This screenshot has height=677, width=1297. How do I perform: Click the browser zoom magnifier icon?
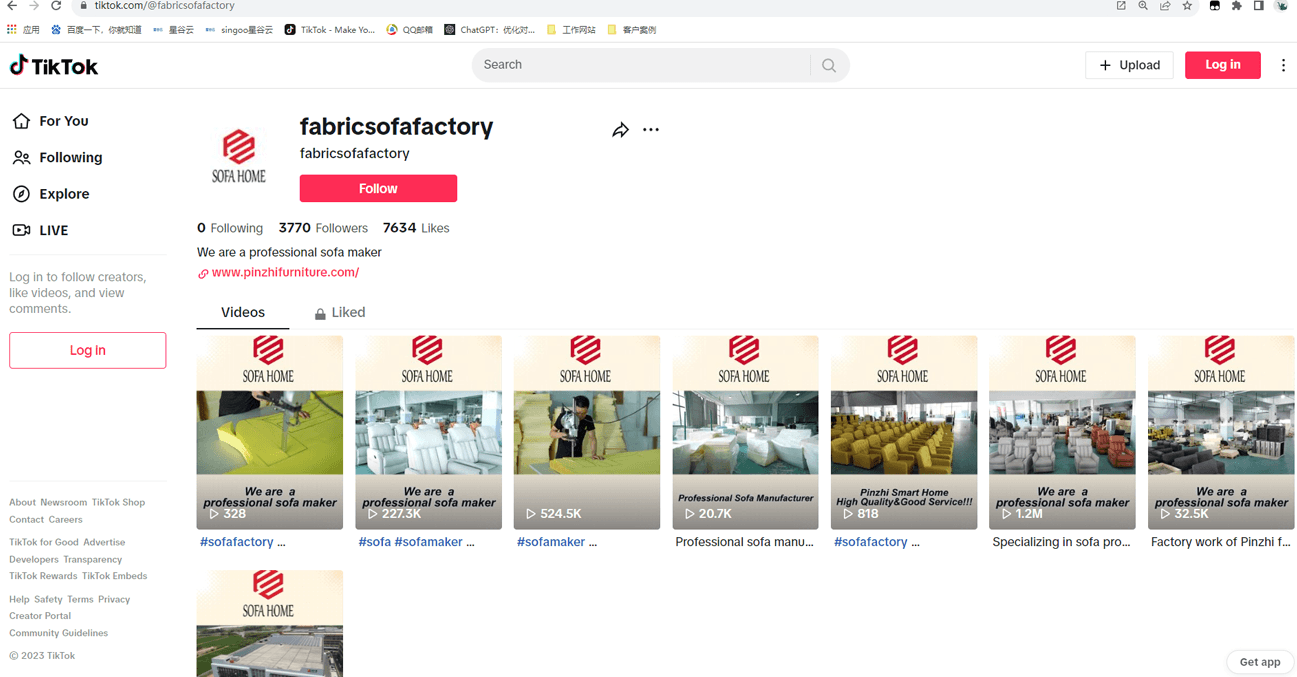tap(1143, 6)
